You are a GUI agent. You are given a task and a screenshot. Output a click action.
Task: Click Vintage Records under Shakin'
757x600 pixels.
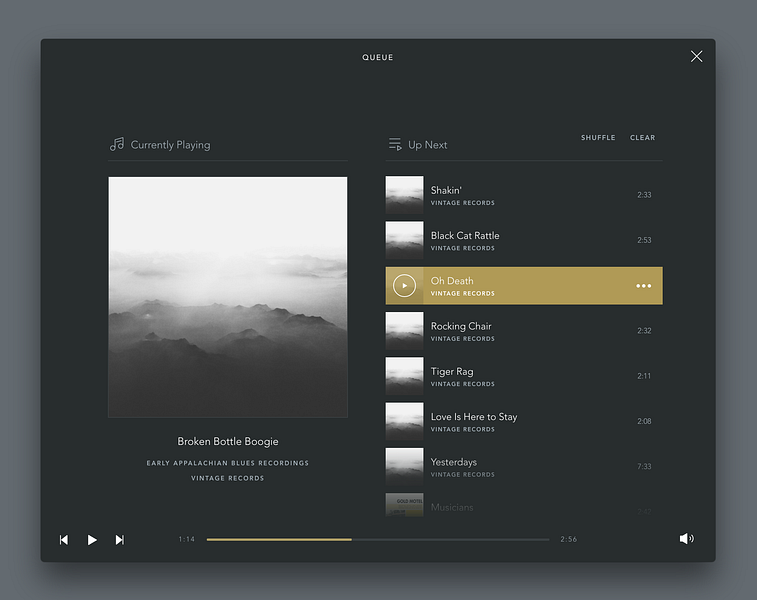463,203
